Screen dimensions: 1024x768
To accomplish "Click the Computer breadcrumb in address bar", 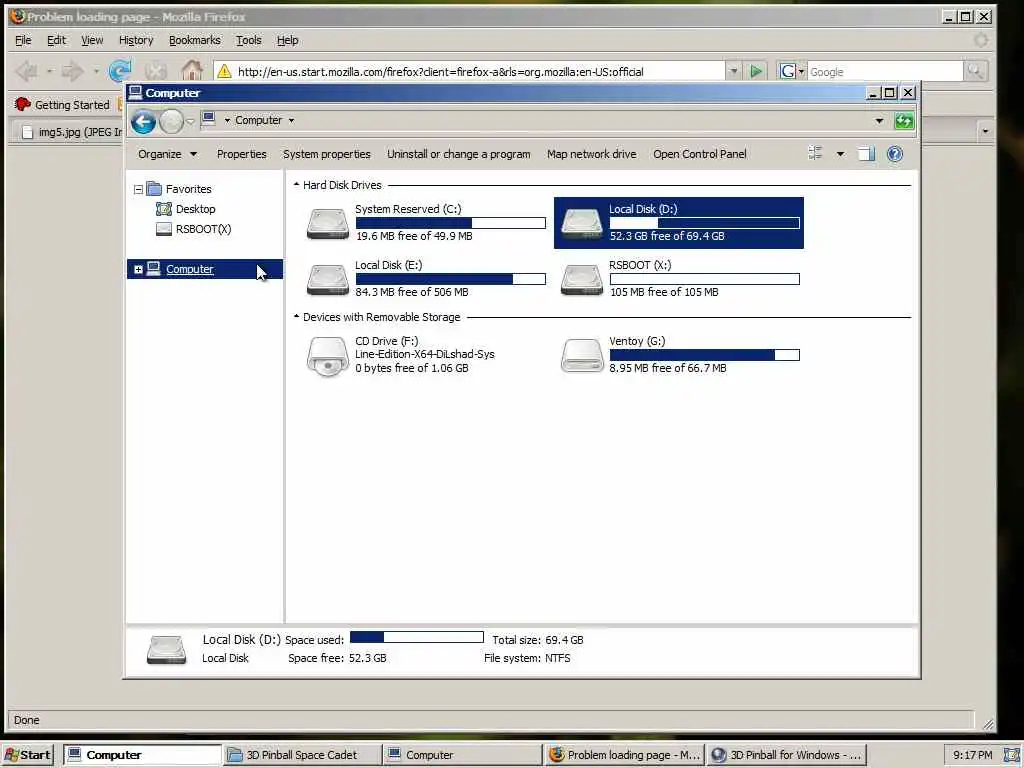I will [x=258, y=120].
